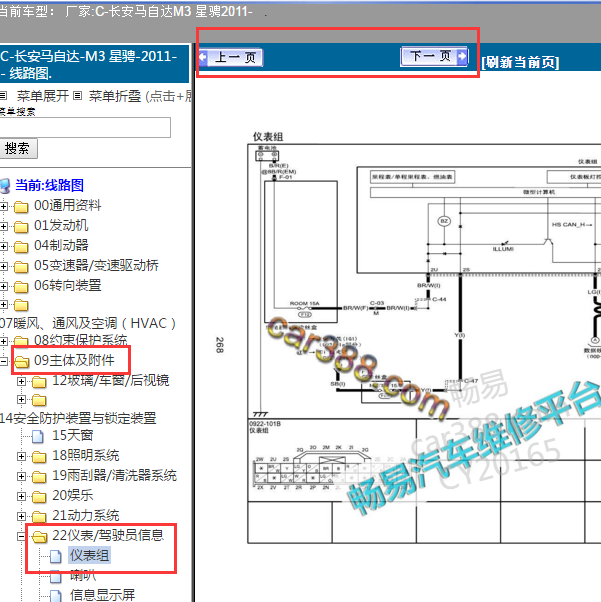Screen dimensions: 601x602
Task: Select 07暖风、通风及空调 (HVAC) item
Action: click(x=88, y=323)
